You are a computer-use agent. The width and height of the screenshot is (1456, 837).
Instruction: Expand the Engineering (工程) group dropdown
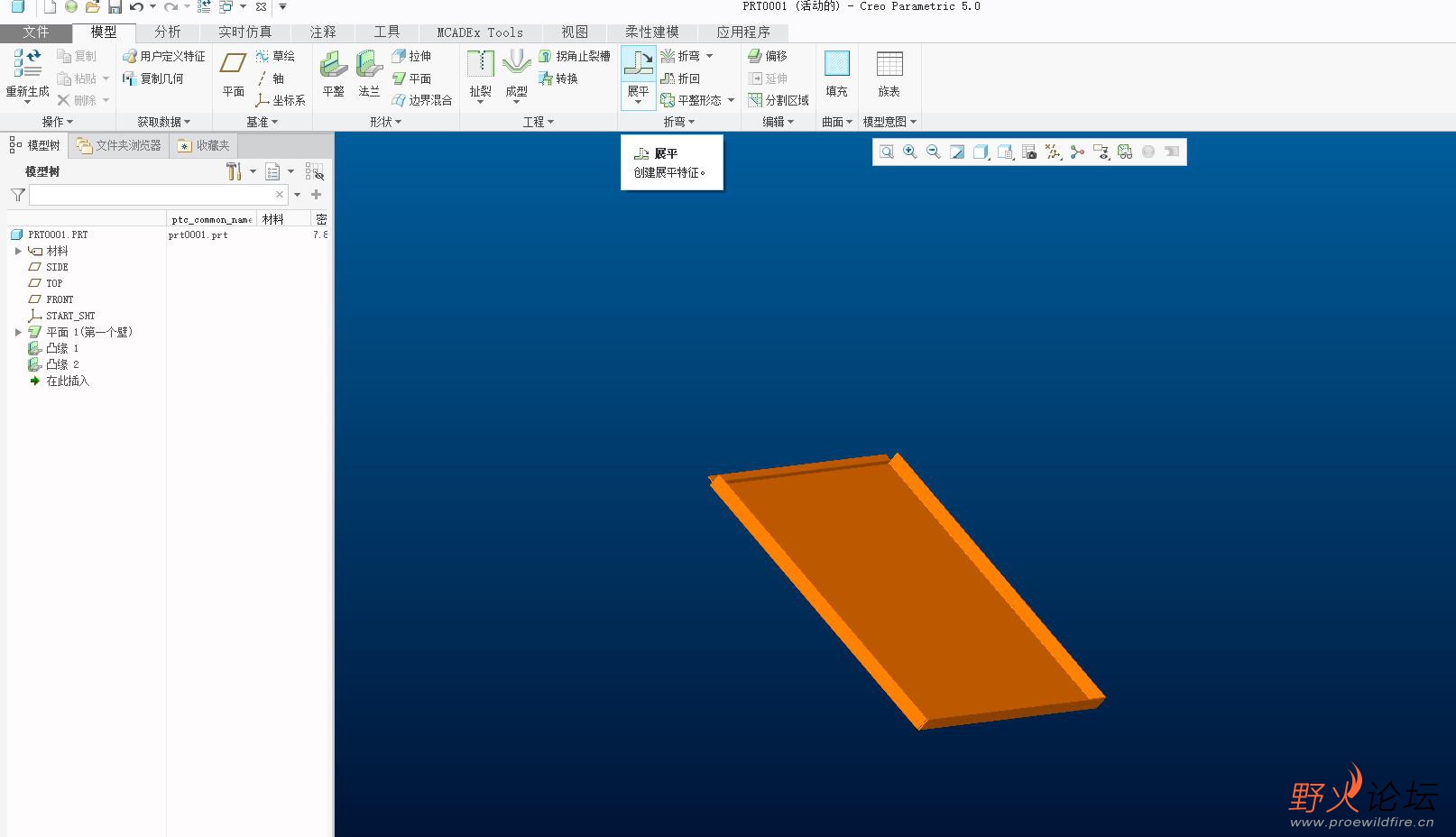(x=539, y=122)
